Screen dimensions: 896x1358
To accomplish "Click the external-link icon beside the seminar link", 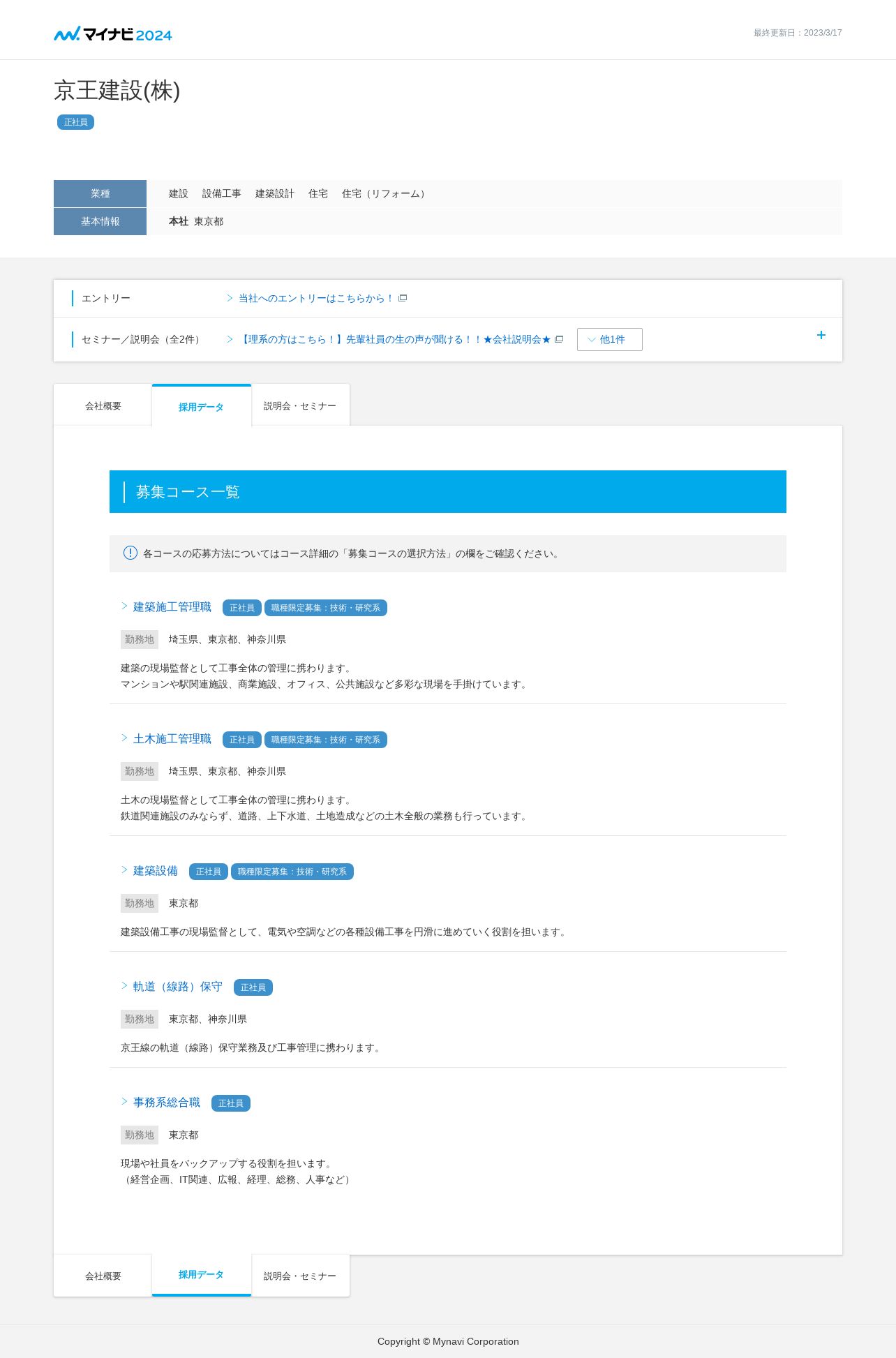I will (x=559, y=339).
